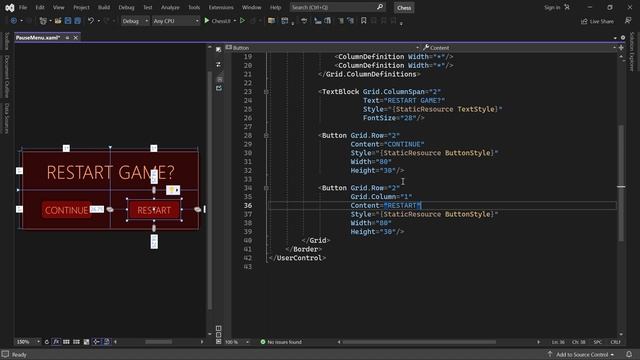Select the RESTART button in designer

(x=154, y=210)
